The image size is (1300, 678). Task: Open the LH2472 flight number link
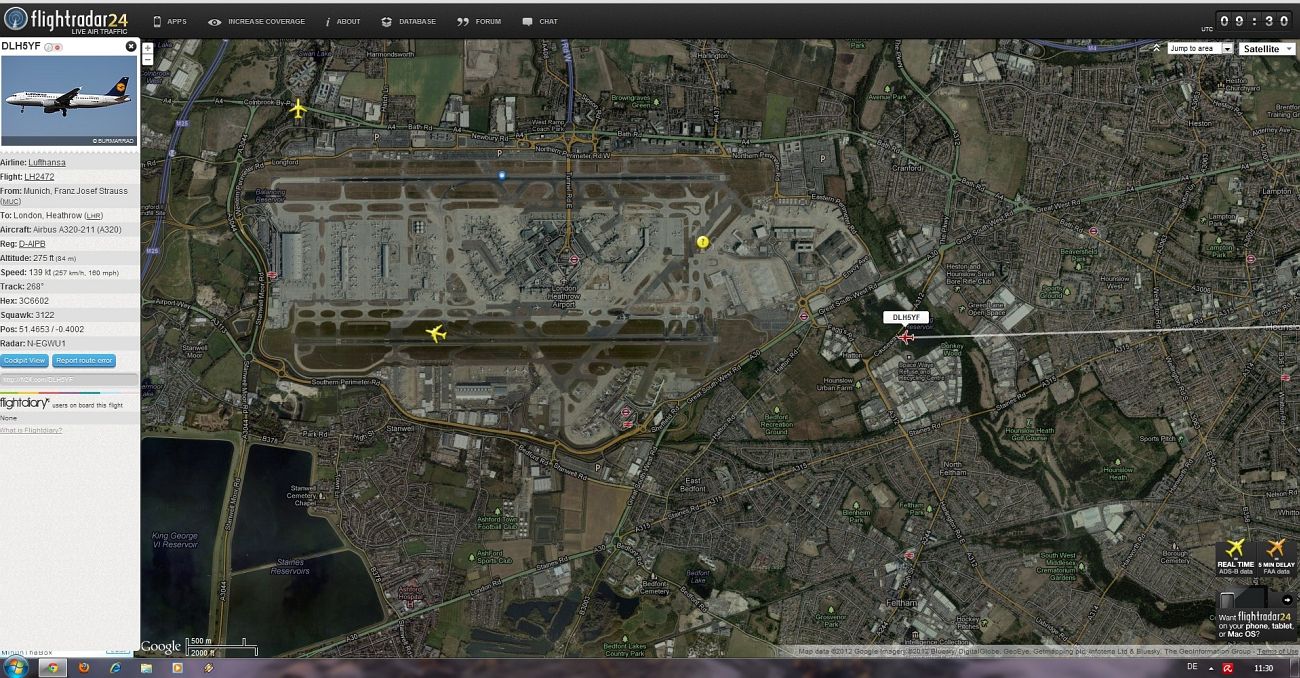click(x=40, y=177)
